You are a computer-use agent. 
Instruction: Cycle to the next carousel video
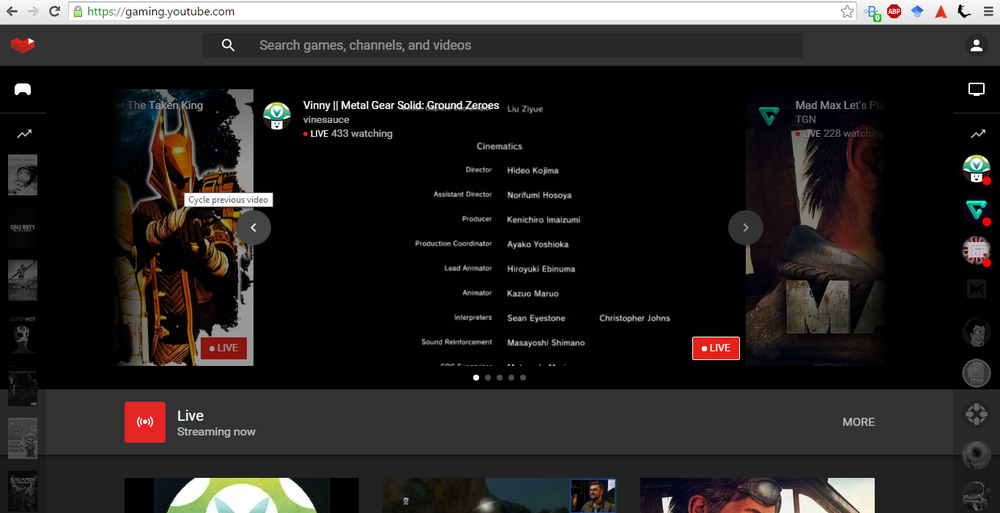(745, 228)
